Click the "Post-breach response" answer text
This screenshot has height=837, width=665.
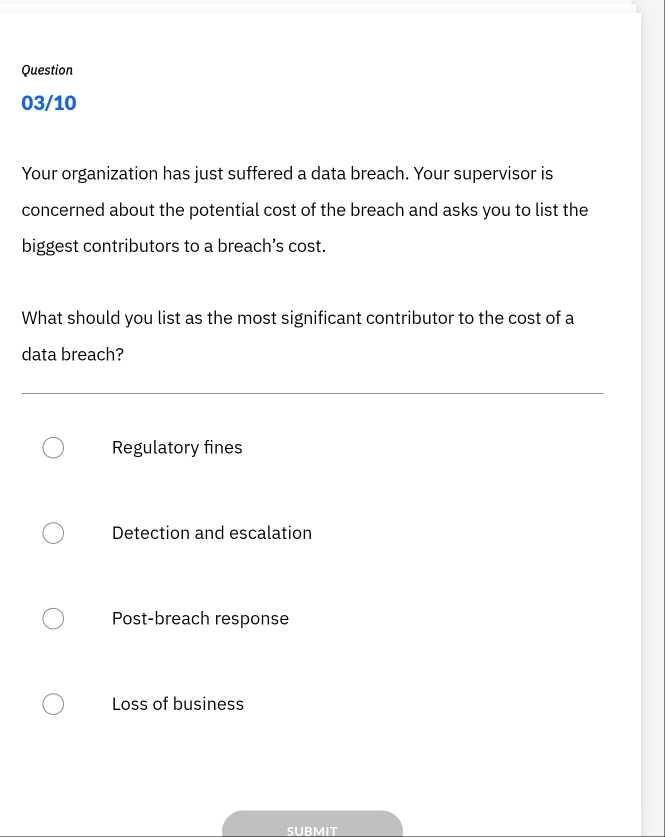[200, 618]
